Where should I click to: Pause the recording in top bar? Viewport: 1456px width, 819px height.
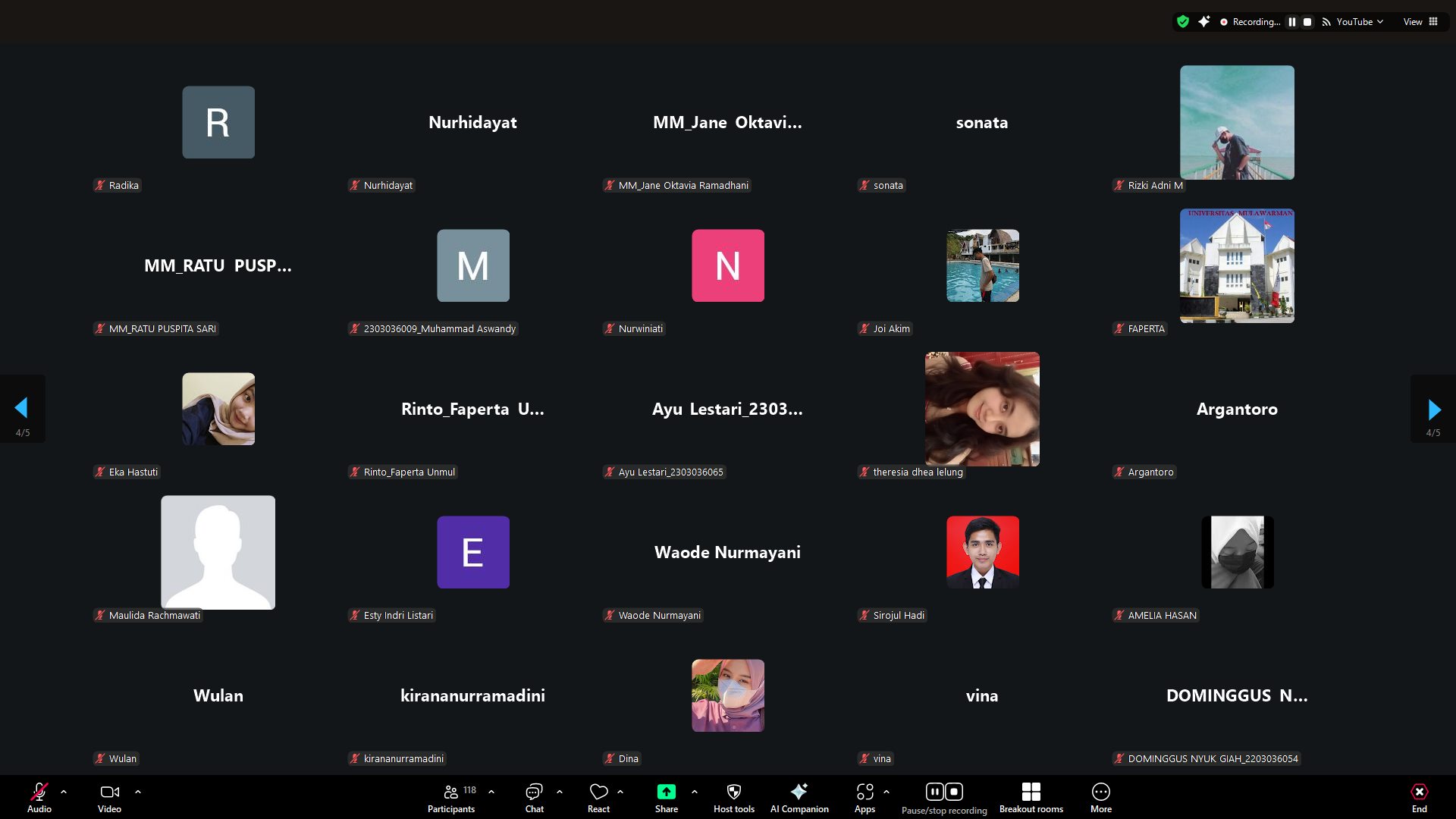[x=1292, y=22]
